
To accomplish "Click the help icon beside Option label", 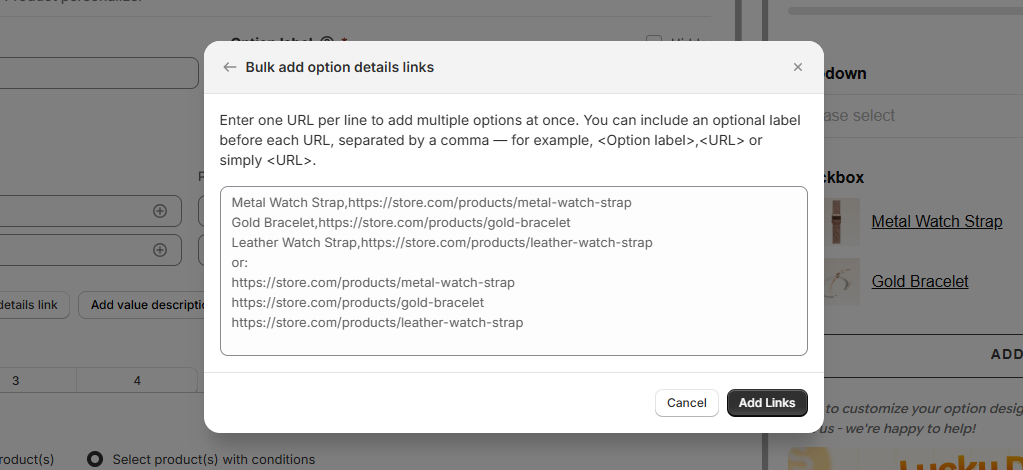I will coord(326,42).
